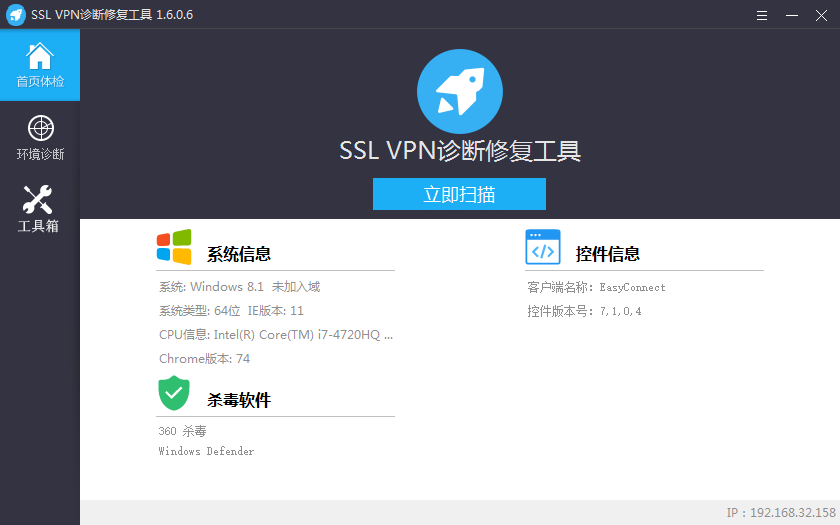Click the green shield antivirus icon
The width and height of the screenshot is (840, 525).
174,393
